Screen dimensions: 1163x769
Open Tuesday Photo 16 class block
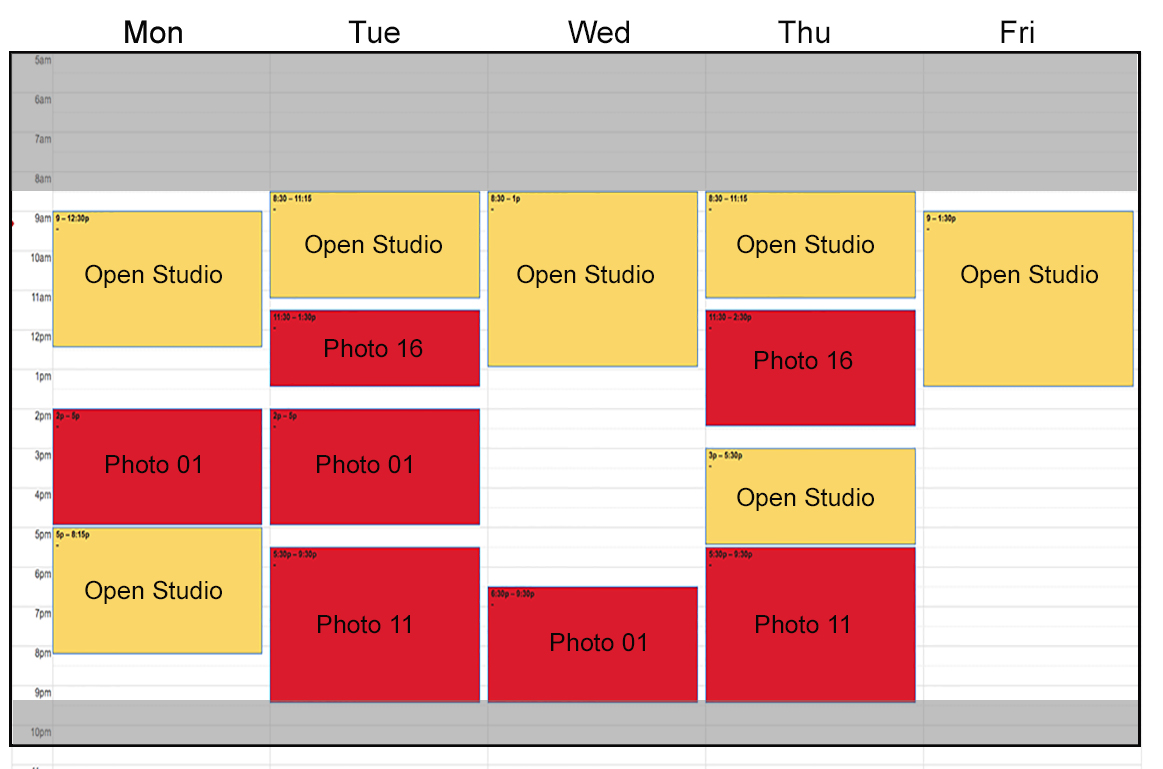click(375, 348)
